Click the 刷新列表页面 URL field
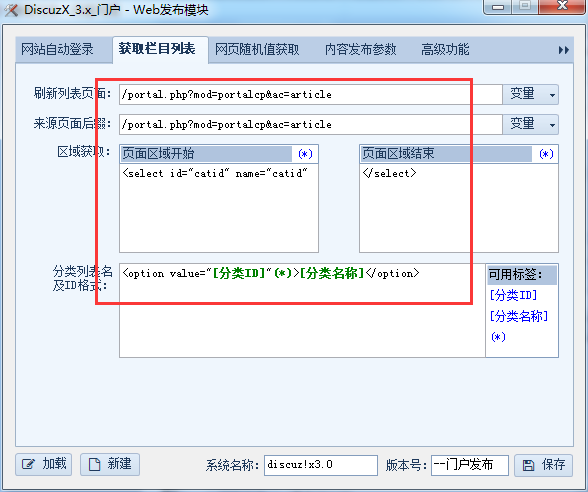The height and width of the screenshot is (492, 588). [310, 94]
